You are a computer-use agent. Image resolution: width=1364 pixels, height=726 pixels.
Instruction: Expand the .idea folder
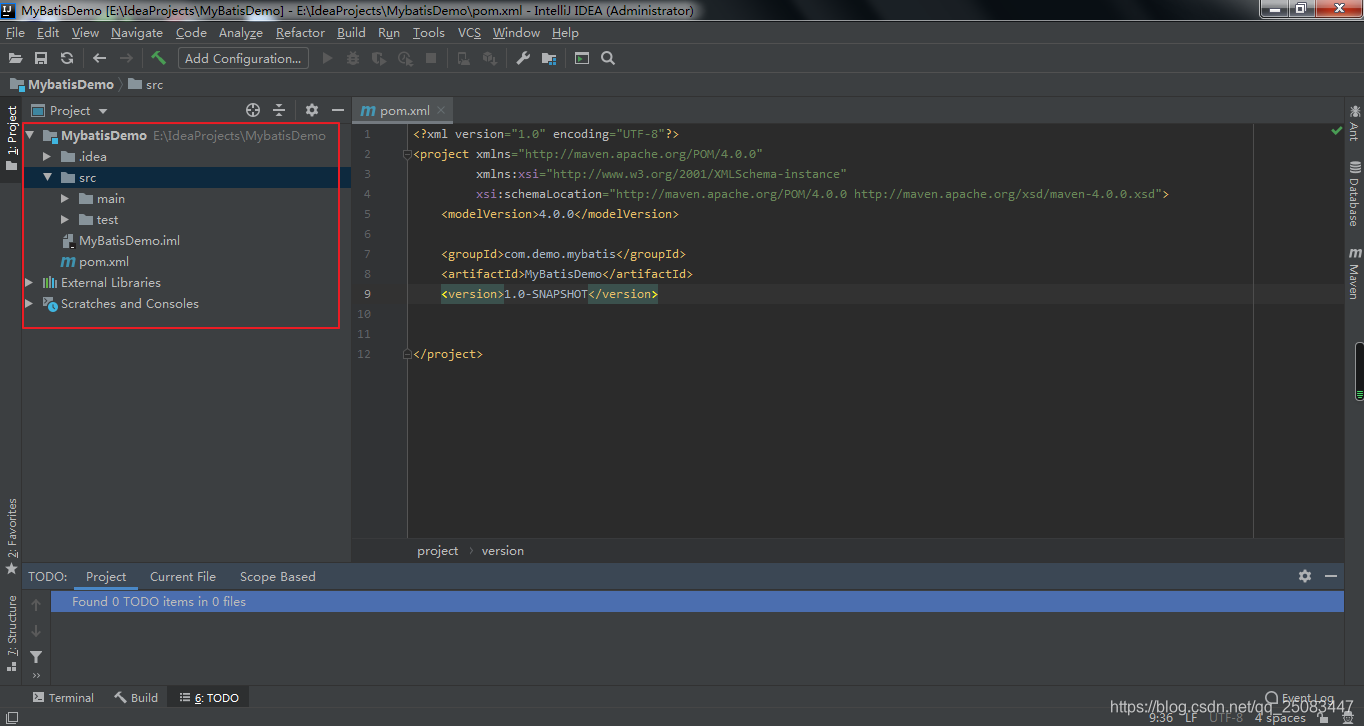(x=47, y=156)
